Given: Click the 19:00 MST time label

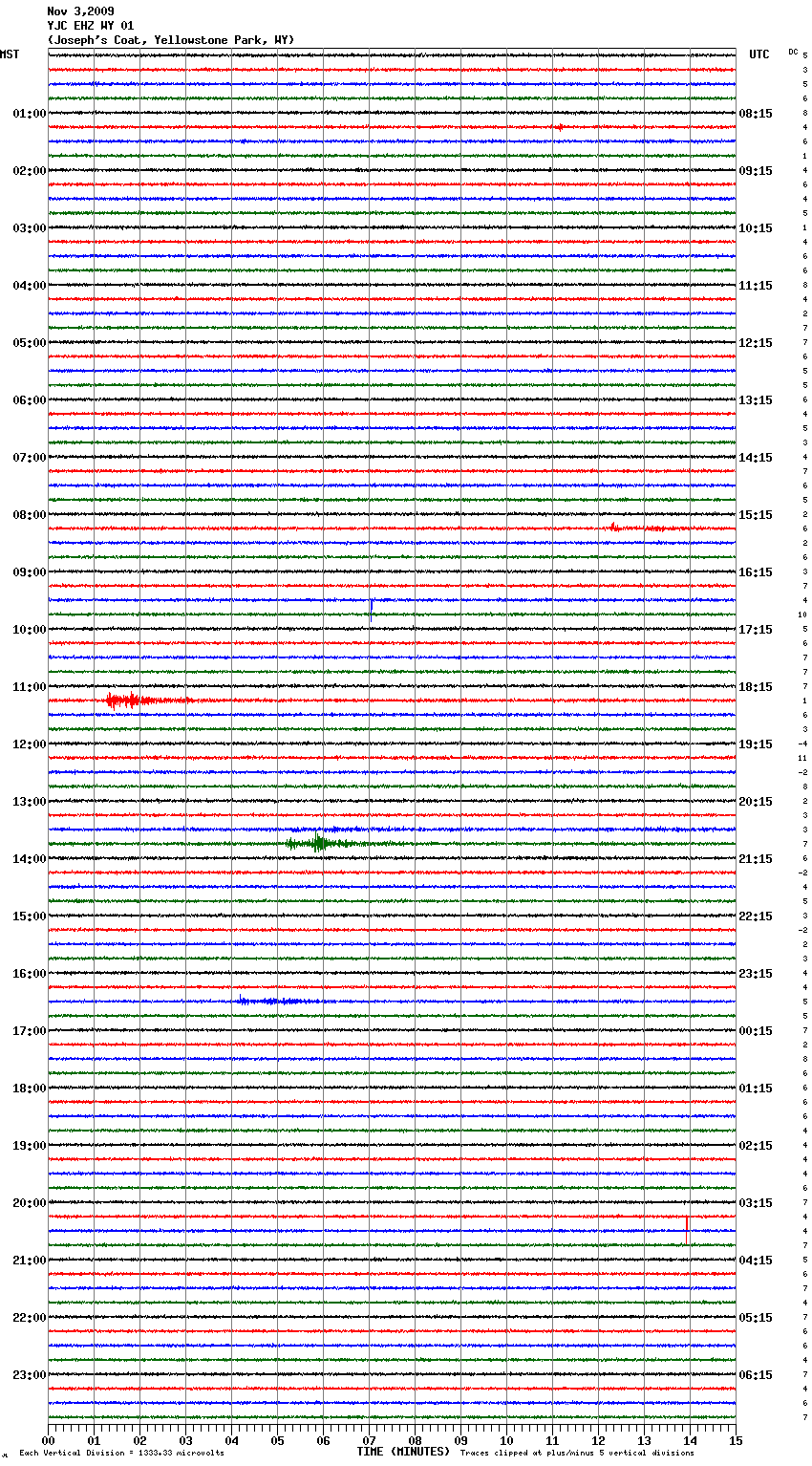Looking at the screenshot, I should (30, 1146).
